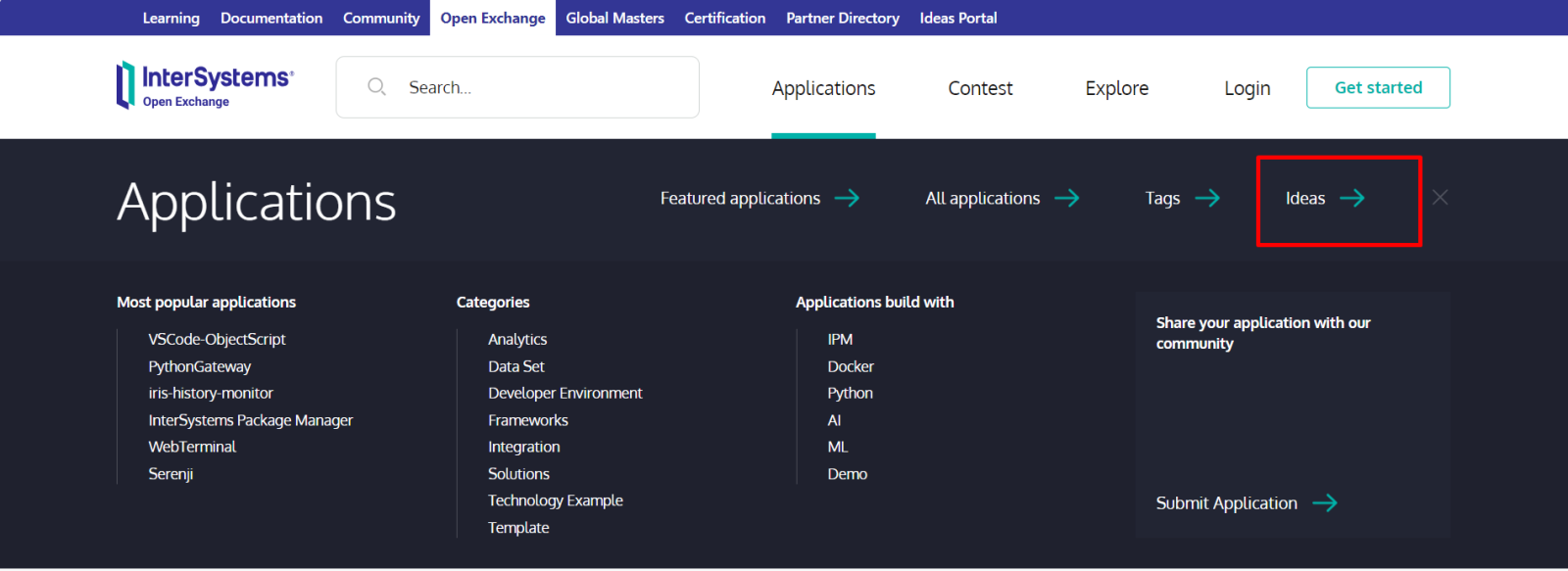This screenshot has width=1568, height=571.
Task: Open the PythonGateway application
Action: [200, 366]
